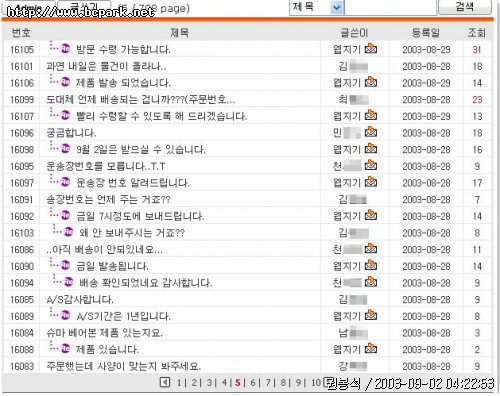This screenshot has height=396, width=500.
Task: Click the mail icon in row 16097
Action: point(371,182)
